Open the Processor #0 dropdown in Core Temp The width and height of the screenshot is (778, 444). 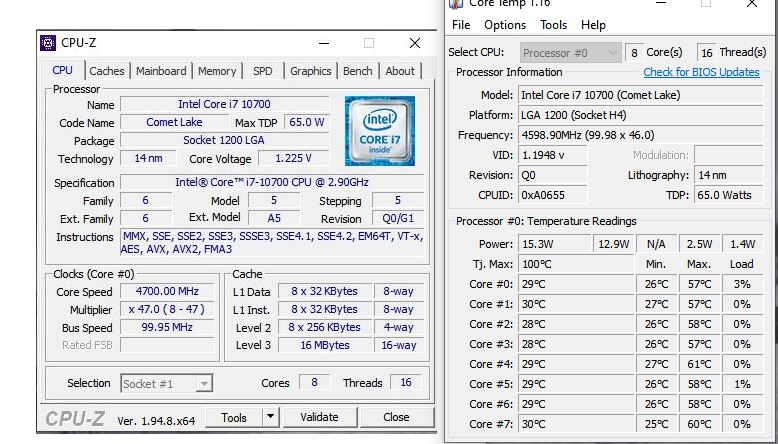pyautogui.click(x=571, y=53)
